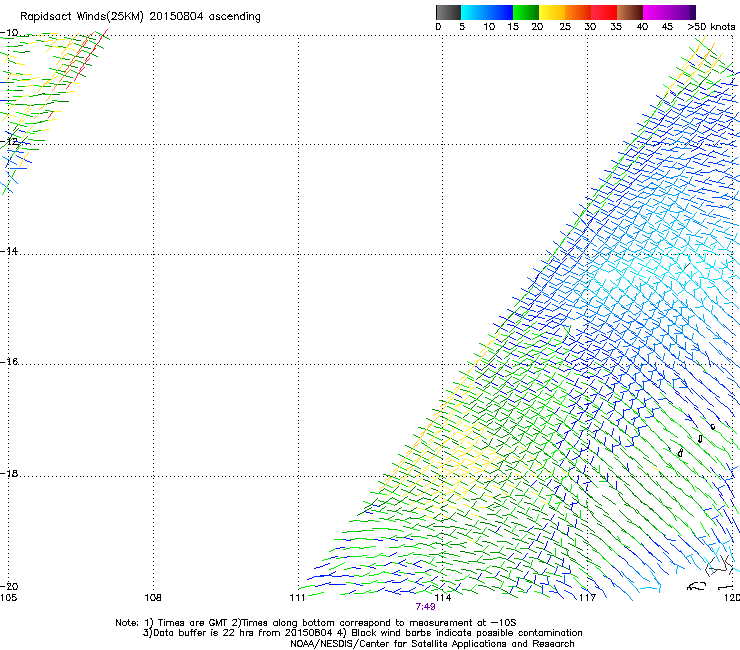Image resolution: width=740 pixels, height=650 pixels.
Task: Click the green 15–20 knots legend segment
Action: [526, 12]
